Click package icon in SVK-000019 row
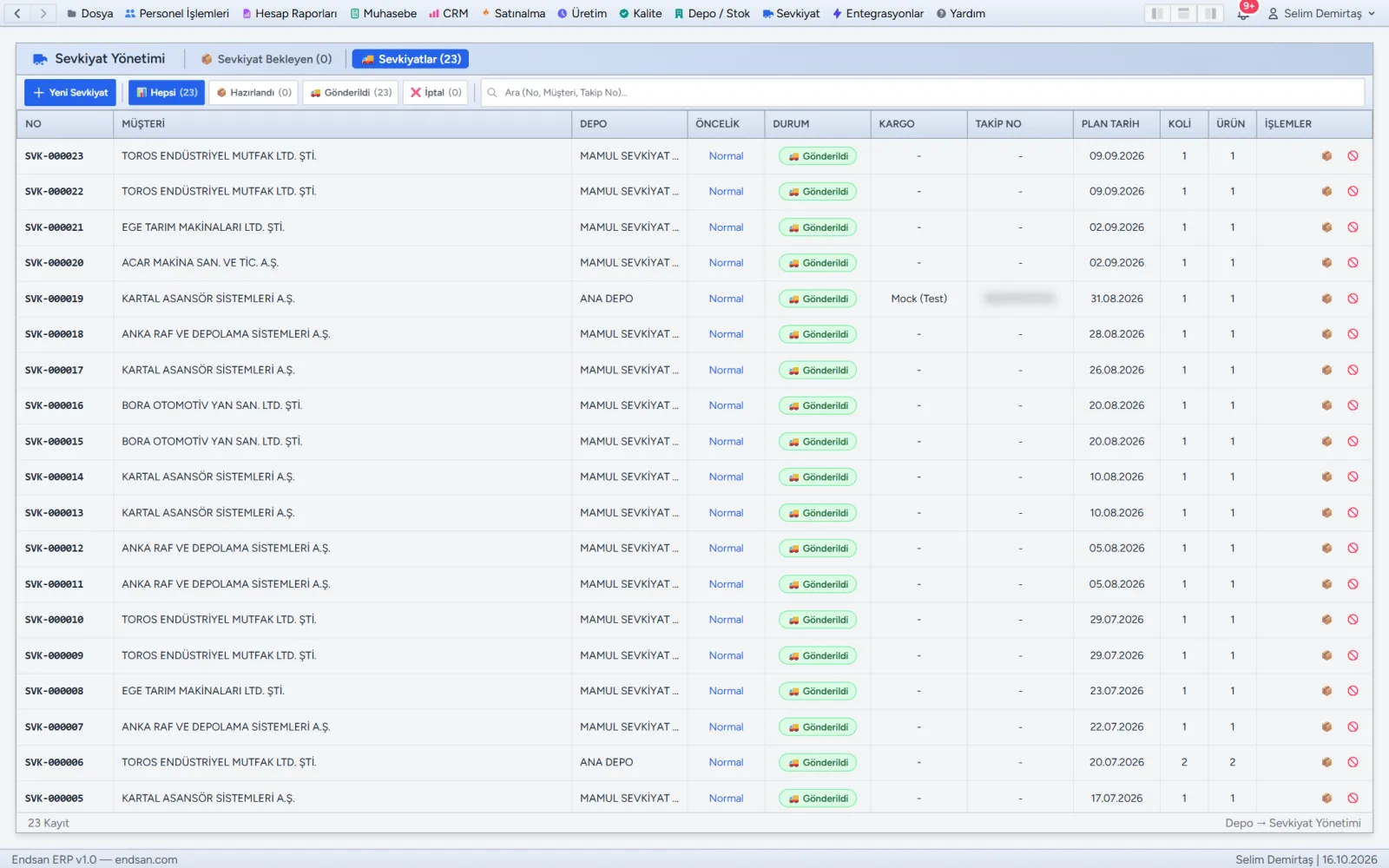This screenshot has height=868, width=1389. (x=1326, y=299)
